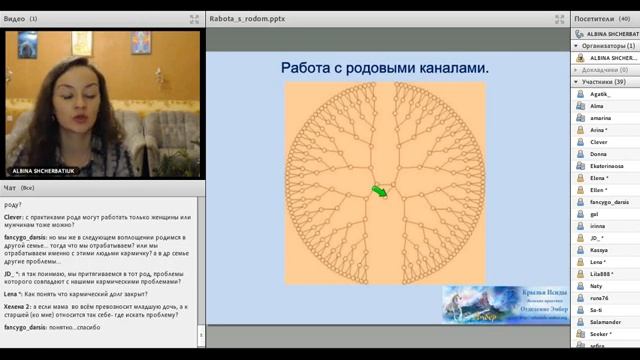This screenshot has height=360, width=640.
Task: Click the avatar icon next to fancygo_darsis
Action: pyautogui.click(x=580, y=202)
